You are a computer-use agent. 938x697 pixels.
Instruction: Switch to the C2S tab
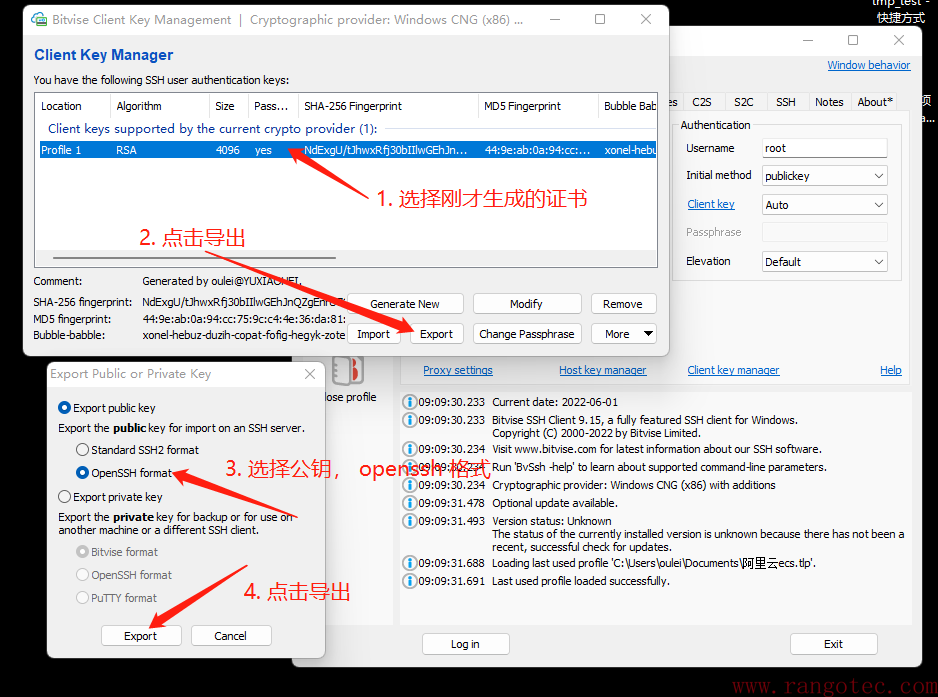tap(702, 102)
